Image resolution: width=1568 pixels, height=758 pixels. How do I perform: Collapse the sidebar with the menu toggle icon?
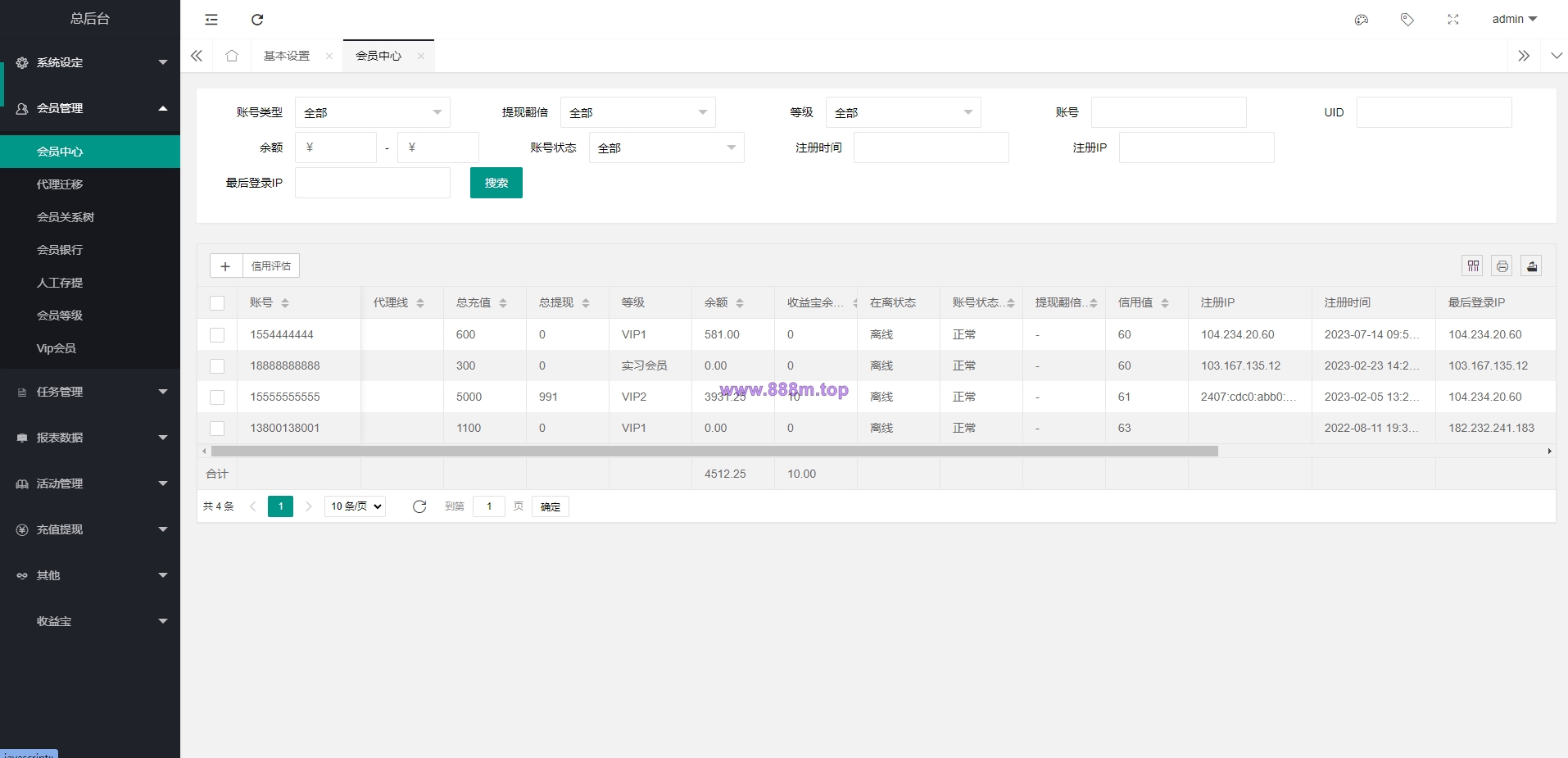click(211, 20)
